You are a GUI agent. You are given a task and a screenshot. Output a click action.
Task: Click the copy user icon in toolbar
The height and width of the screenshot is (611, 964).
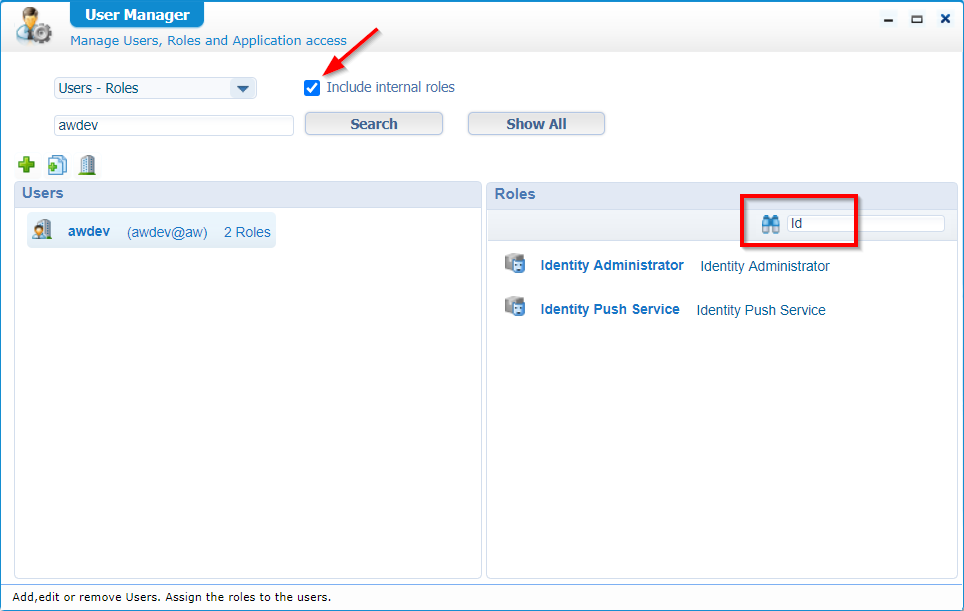(57, 165)
